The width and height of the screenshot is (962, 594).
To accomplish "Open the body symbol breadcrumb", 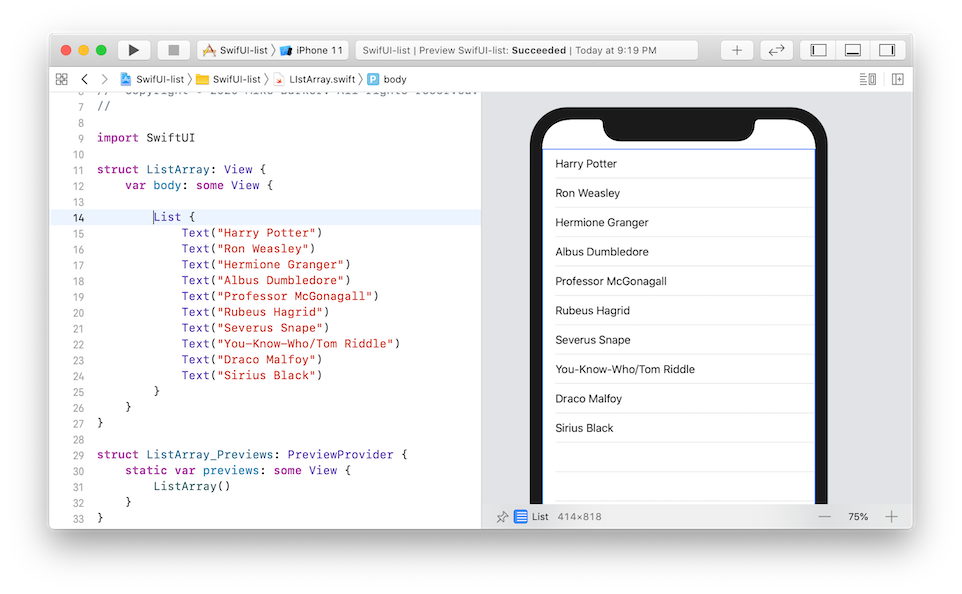I will click(x=387, y=79).
